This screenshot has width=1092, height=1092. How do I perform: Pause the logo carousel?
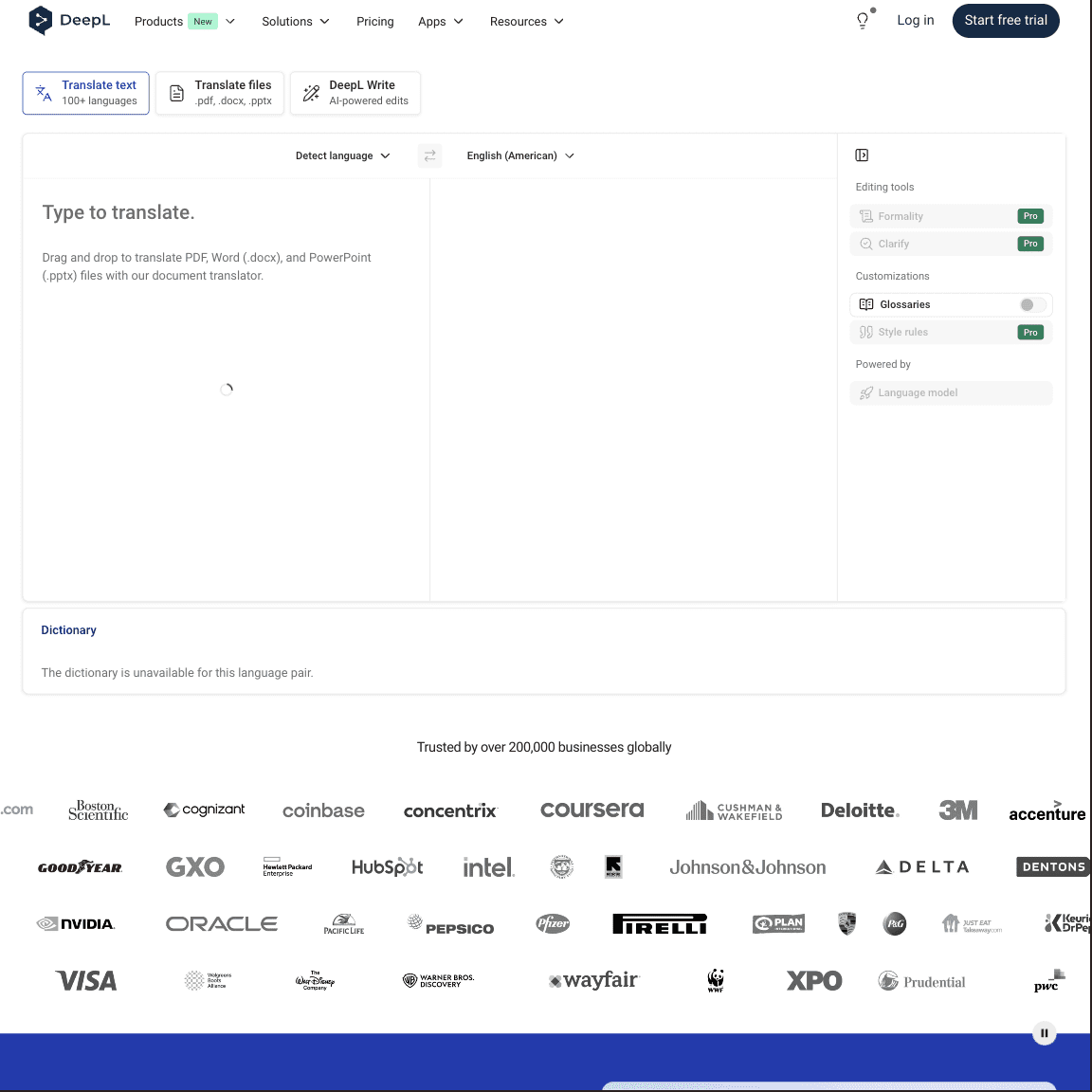1044,1033
